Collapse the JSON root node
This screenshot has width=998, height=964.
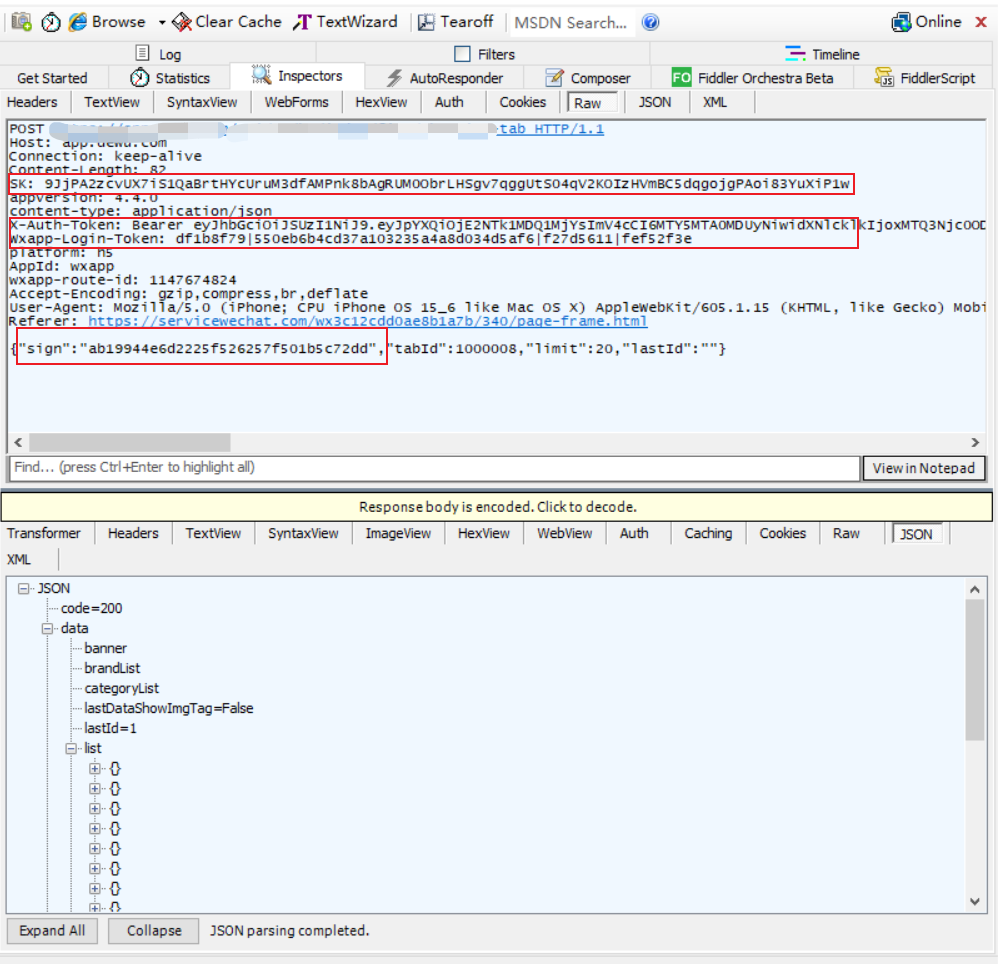(24, 589)
